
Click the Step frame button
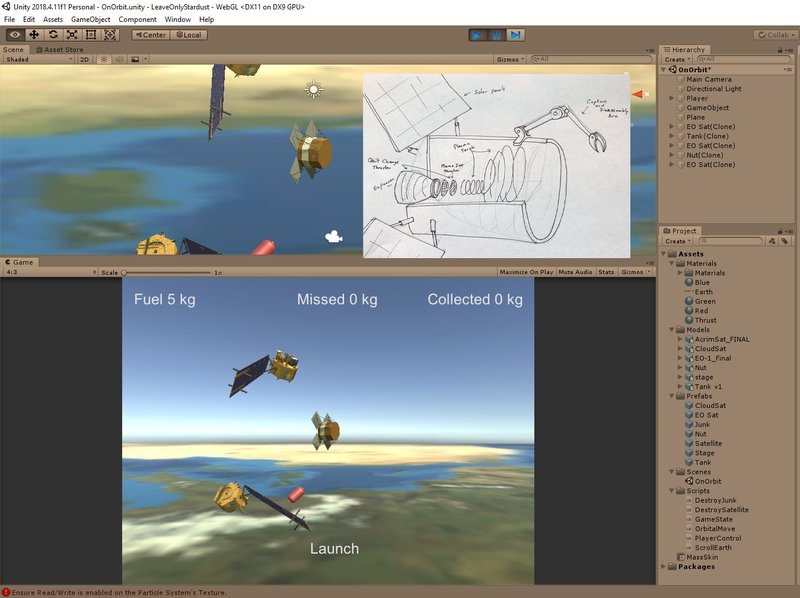click(515, 34)
